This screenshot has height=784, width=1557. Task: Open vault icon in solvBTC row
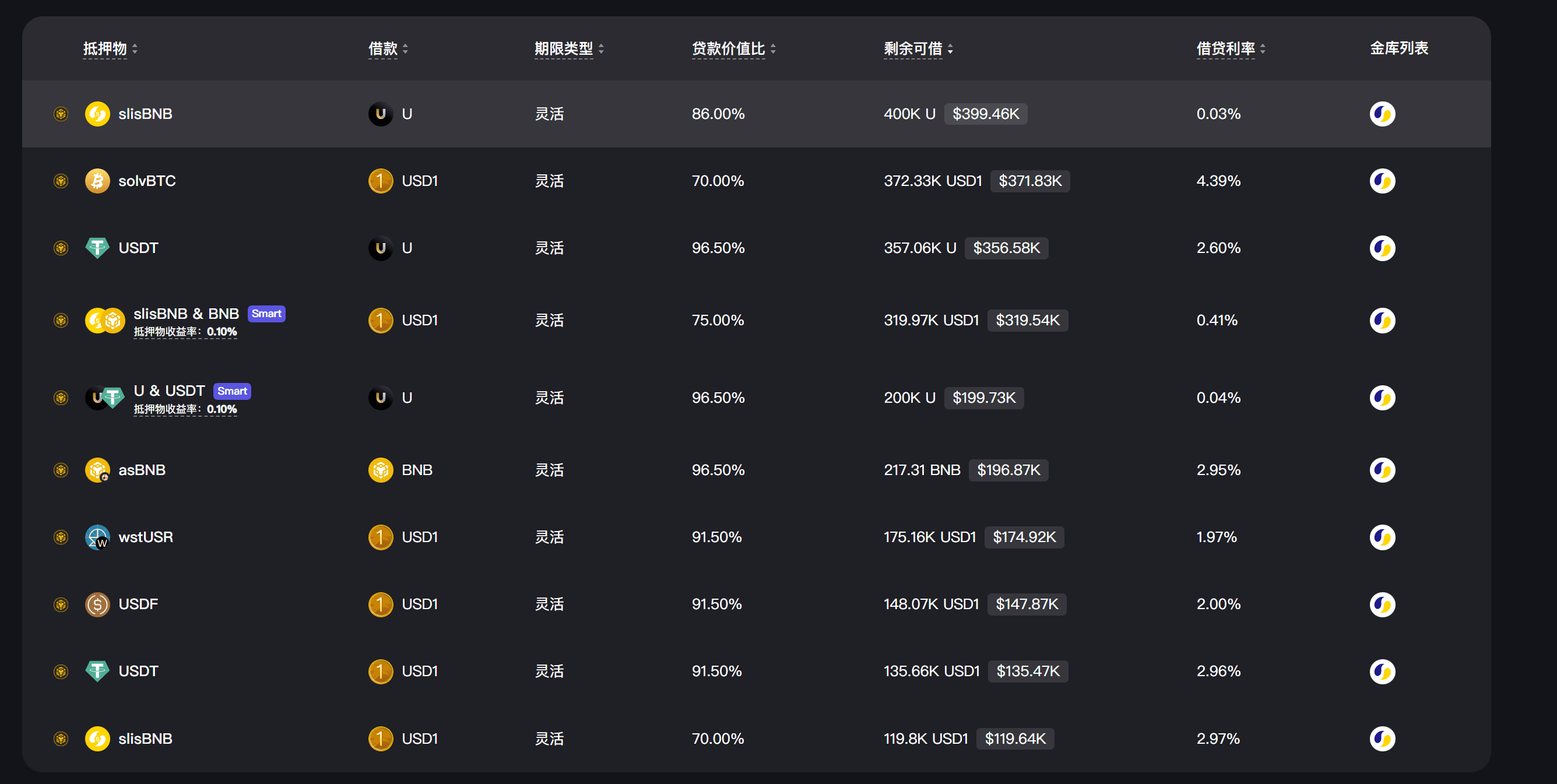pos(1382,181)
